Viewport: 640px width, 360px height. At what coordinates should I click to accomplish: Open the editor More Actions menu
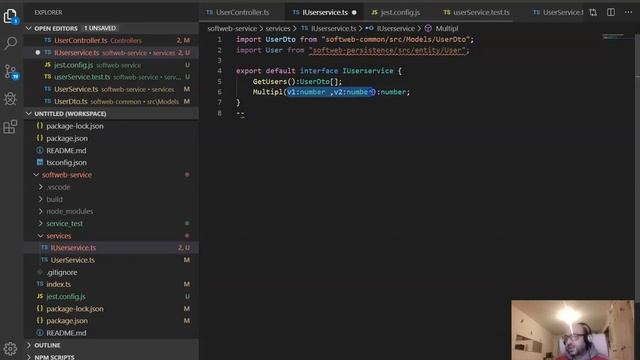(x=628, y=12)
